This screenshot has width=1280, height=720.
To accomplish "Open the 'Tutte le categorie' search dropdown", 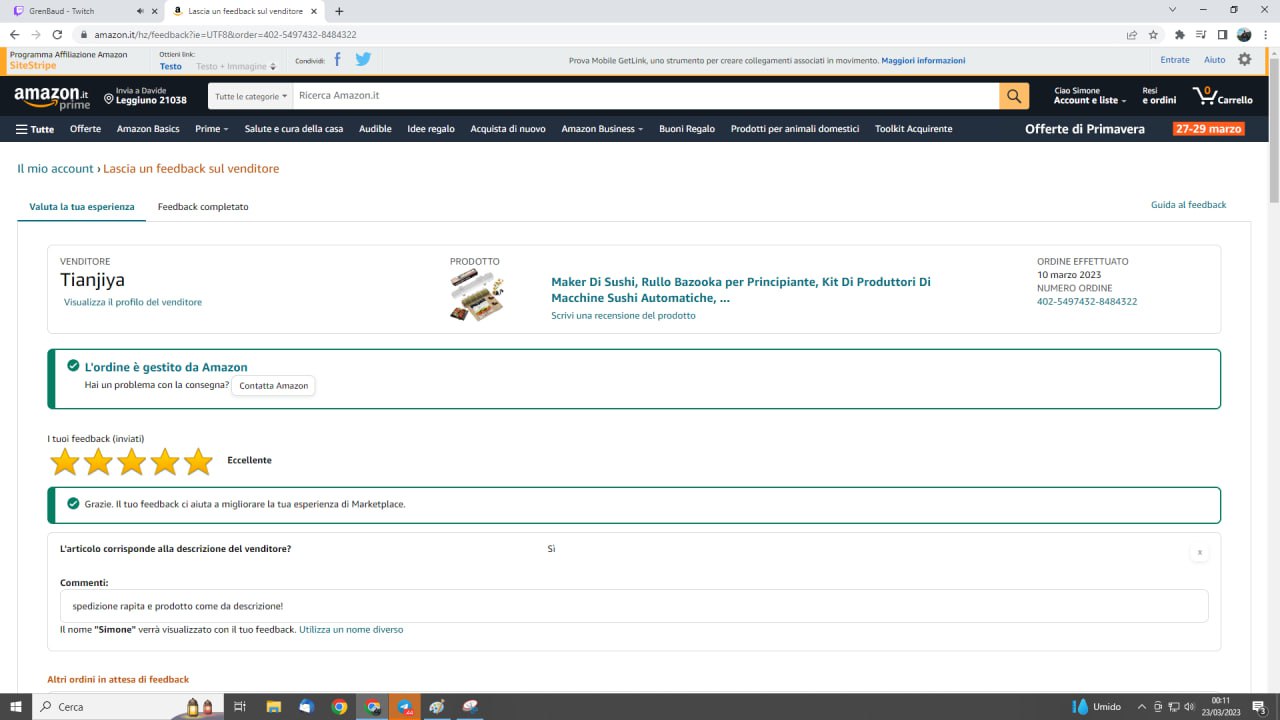I will click(x=251, y=96).
